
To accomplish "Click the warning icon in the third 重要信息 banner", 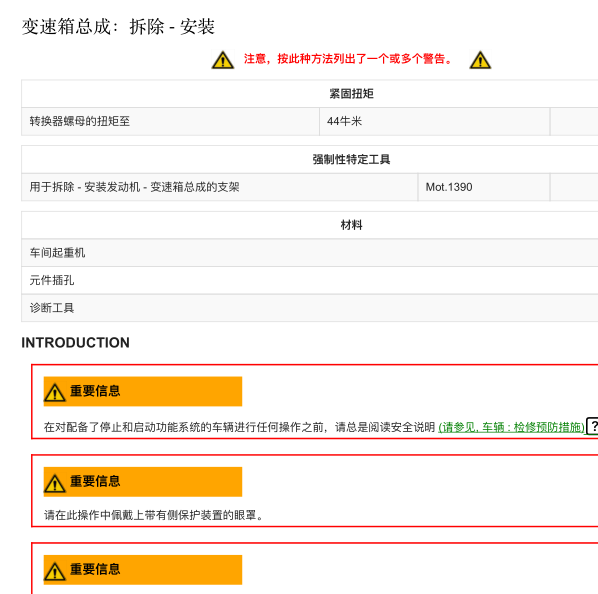I will pos(55,571).
